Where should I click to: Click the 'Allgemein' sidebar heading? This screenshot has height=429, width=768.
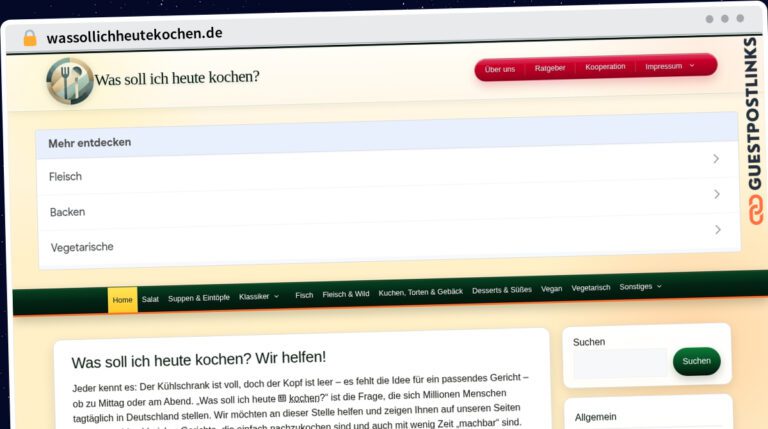[595, 417]
